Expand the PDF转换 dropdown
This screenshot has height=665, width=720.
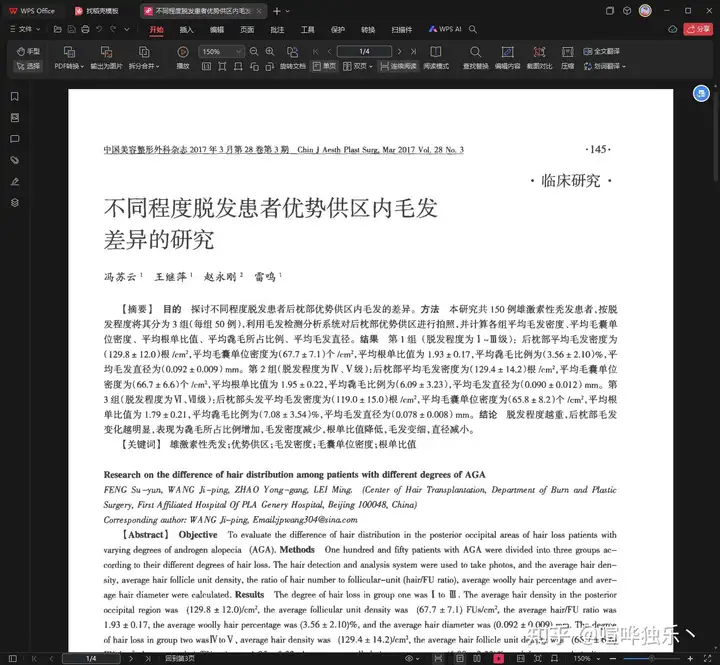69,66
